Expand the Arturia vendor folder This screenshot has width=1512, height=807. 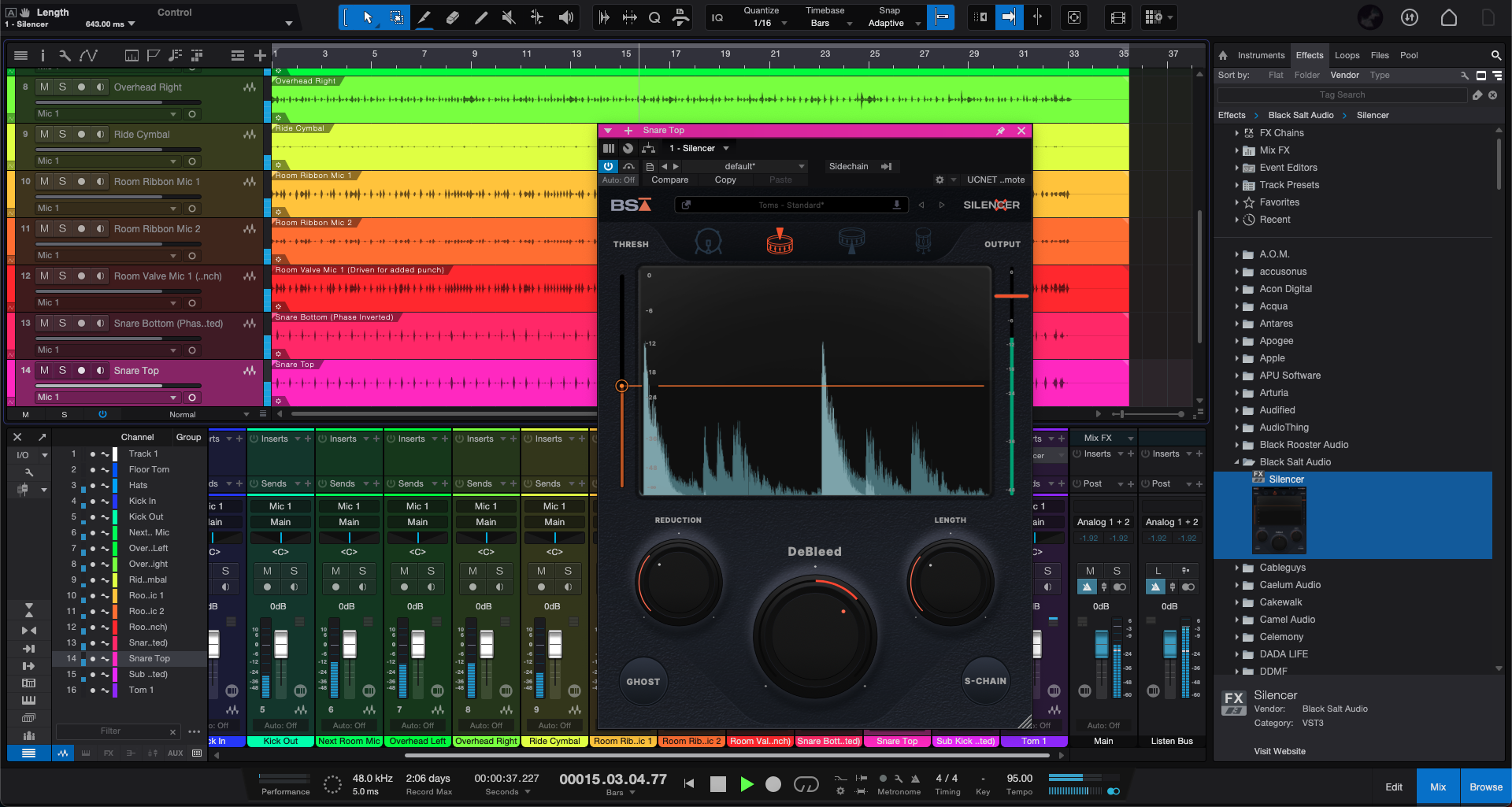click(1236, 393)
